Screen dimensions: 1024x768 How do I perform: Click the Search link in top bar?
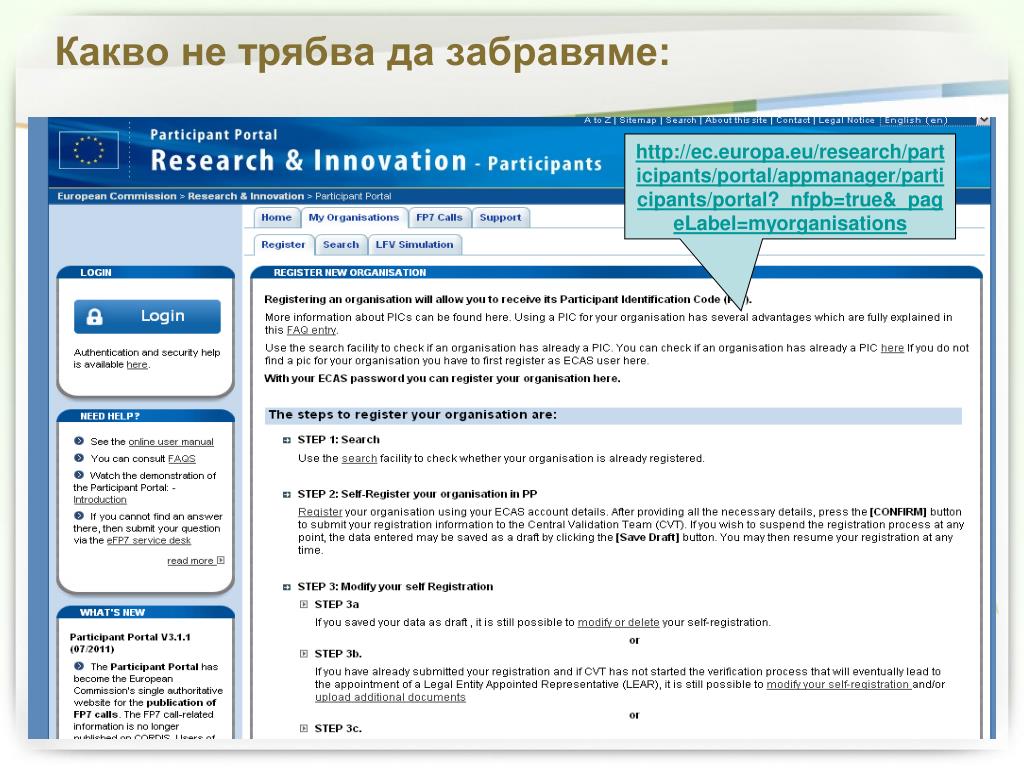(680, 120)
